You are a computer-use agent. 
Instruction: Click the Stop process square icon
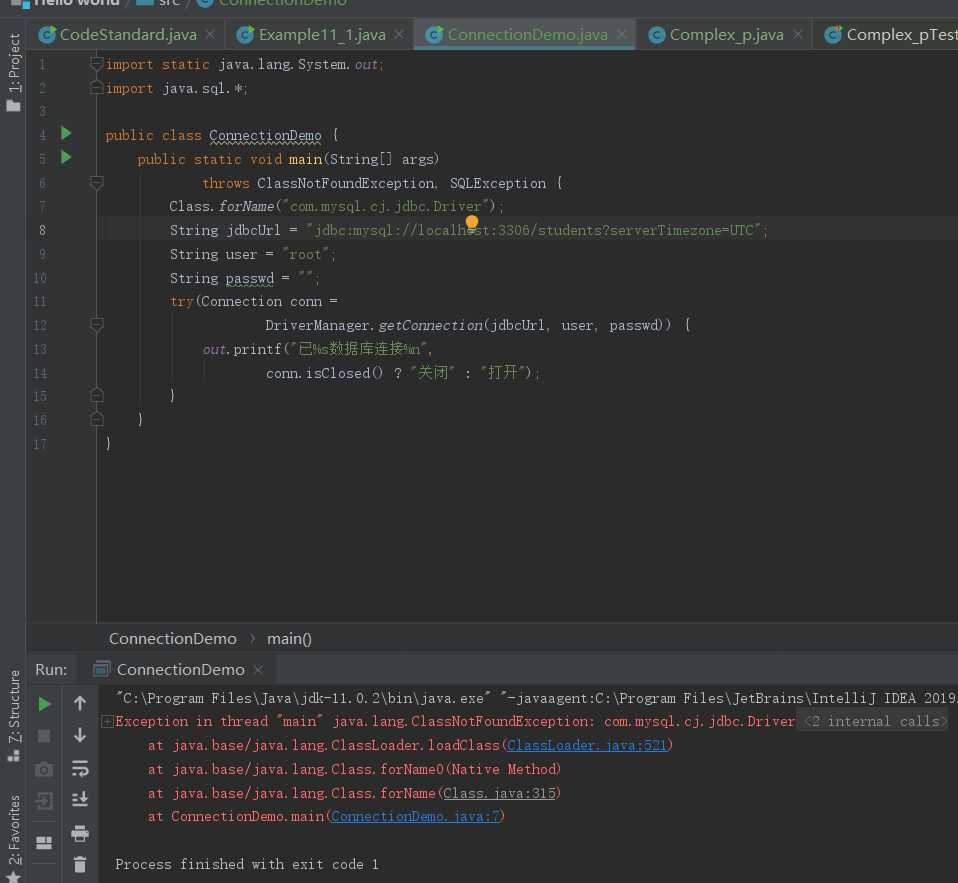44,736
